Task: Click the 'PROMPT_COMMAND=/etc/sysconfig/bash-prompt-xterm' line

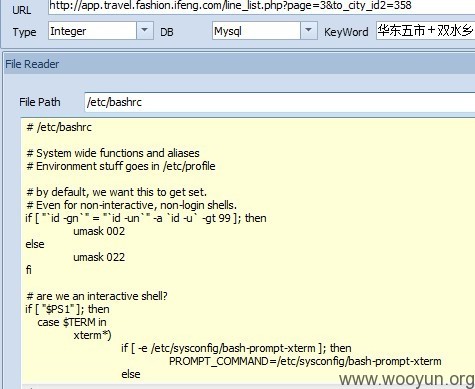Action: (x=305, y=361)
